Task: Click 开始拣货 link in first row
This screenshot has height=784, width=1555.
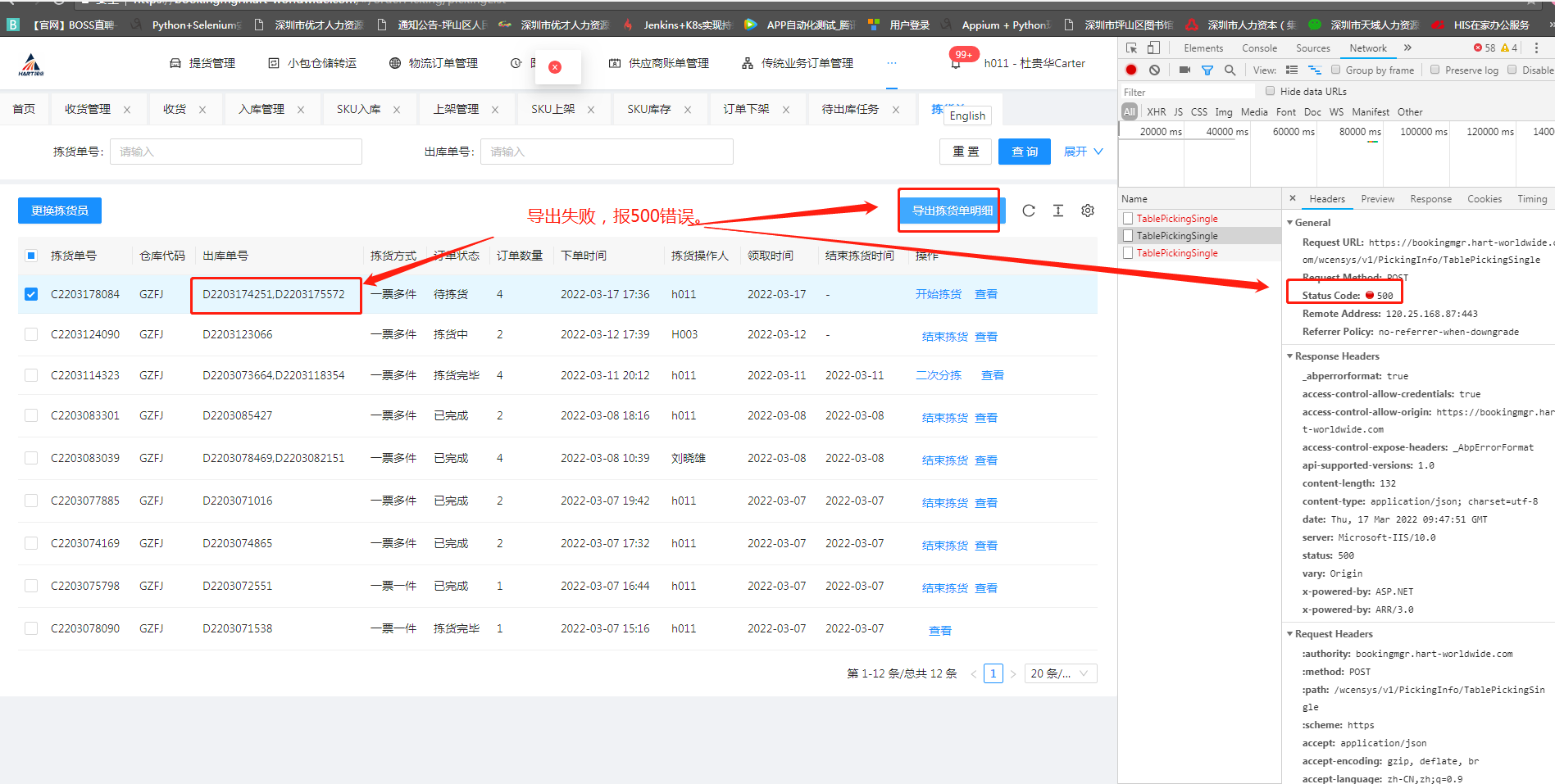Action: tap(938, 294)
